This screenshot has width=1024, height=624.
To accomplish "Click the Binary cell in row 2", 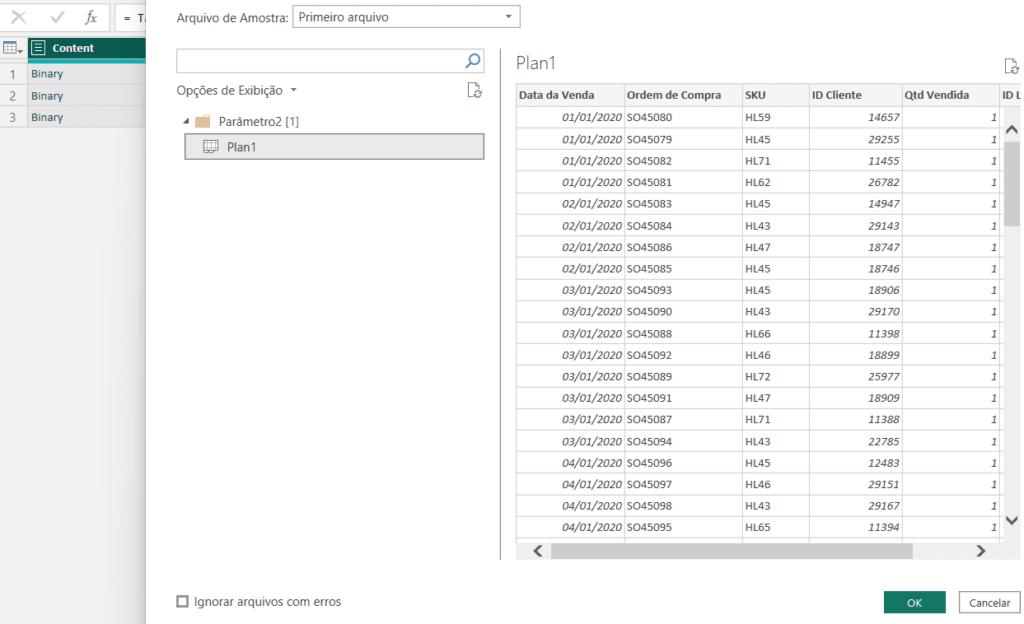I will (x=86, y=95).
